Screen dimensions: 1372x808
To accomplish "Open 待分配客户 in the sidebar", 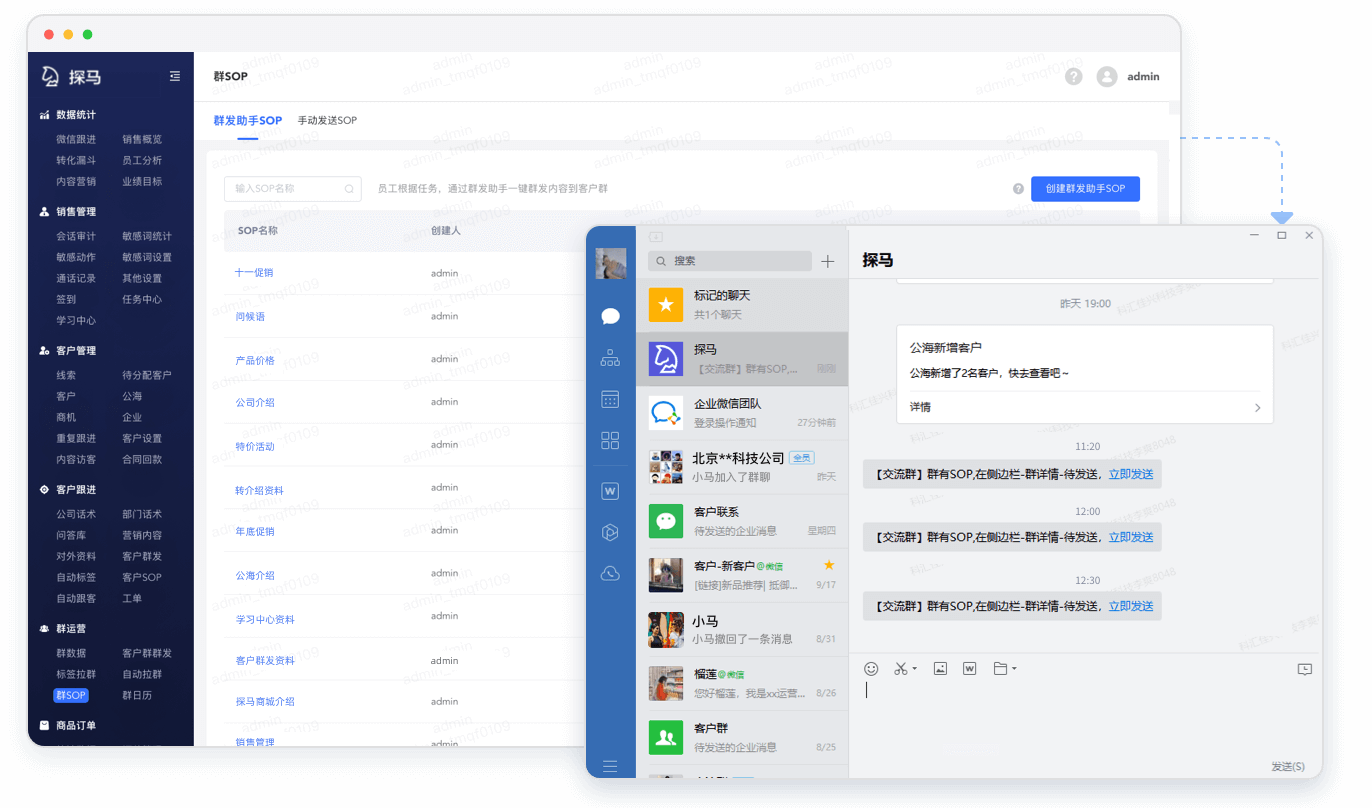I will (x=147, y=375).
